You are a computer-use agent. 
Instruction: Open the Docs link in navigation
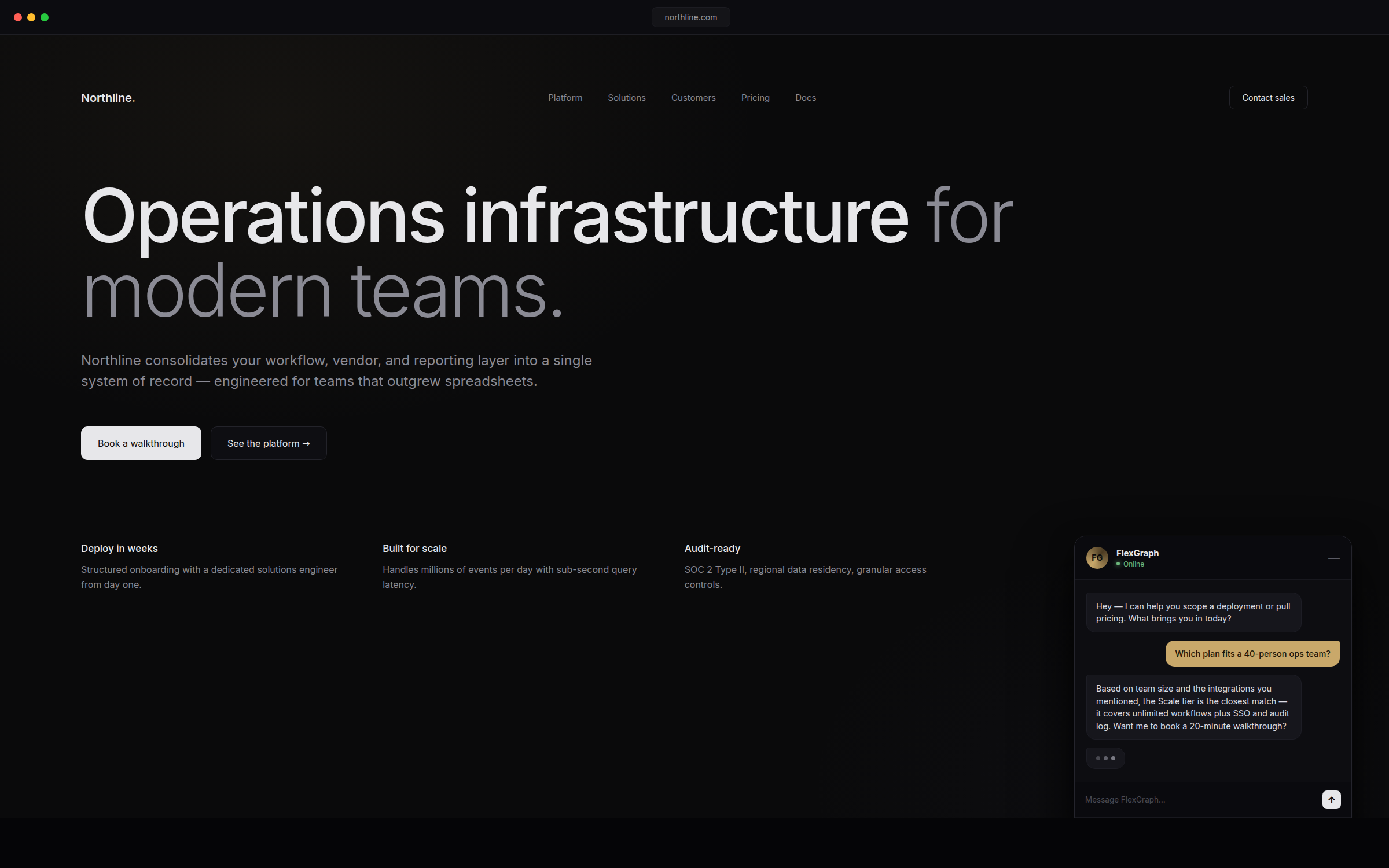pyautogui.click(x=805, y=98)
